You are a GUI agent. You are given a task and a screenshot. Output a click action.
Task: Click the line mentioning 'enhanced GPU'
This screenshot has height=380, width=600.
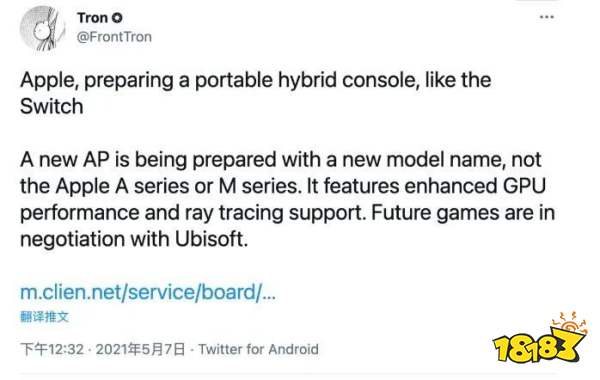coord(283,186)
